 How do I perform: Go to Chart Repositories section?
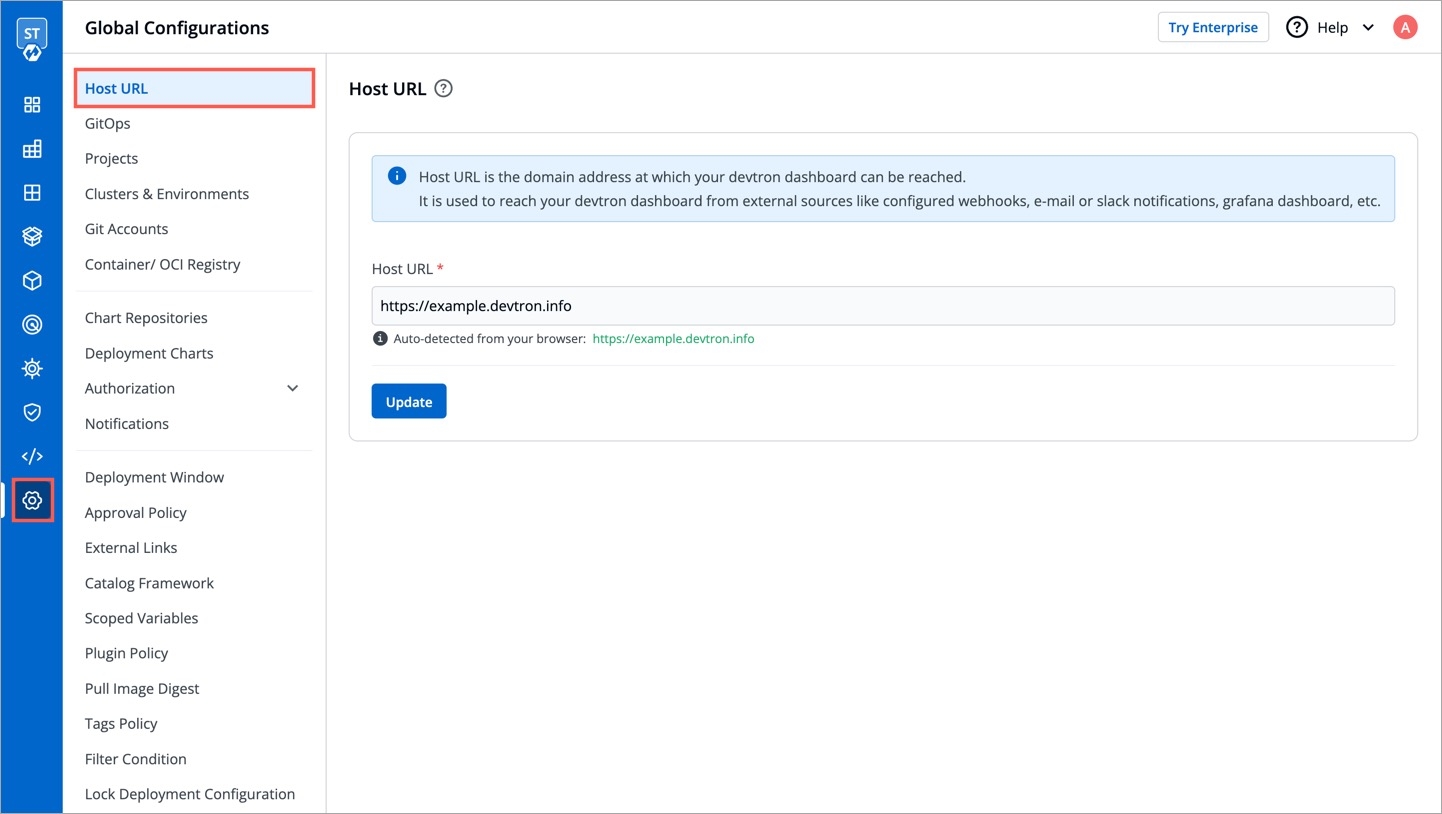(x=146, y=318)
